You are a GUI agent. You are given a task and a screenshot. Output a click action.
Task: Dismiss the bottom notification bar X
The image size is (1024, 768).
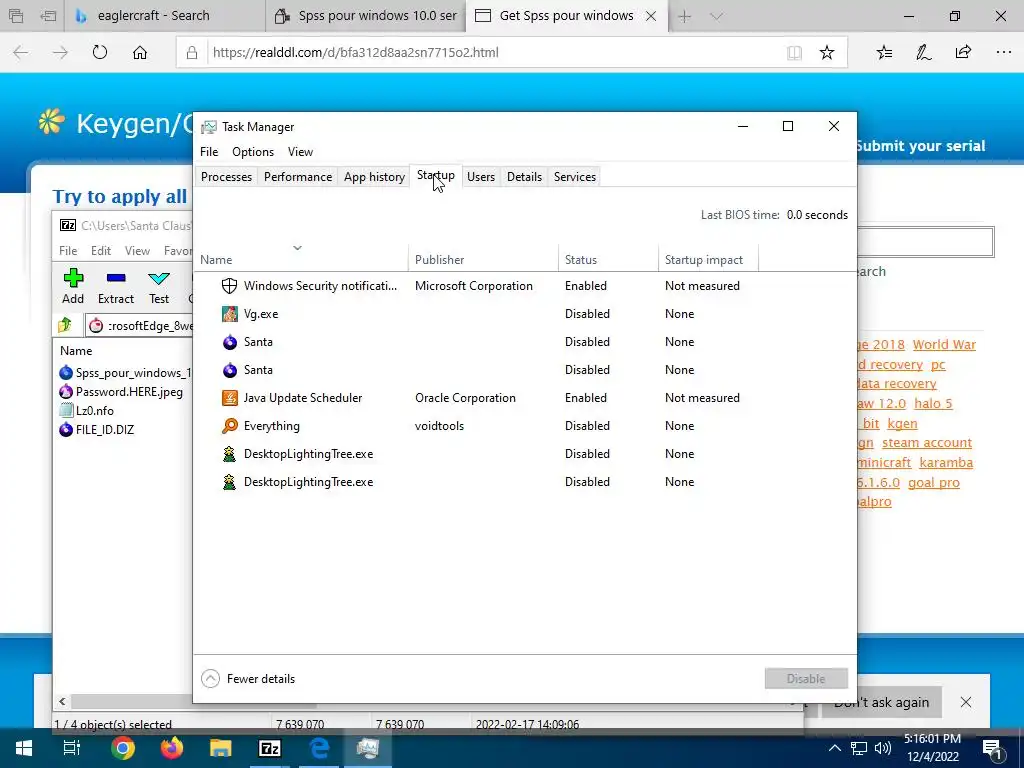(x=965, y=702)
